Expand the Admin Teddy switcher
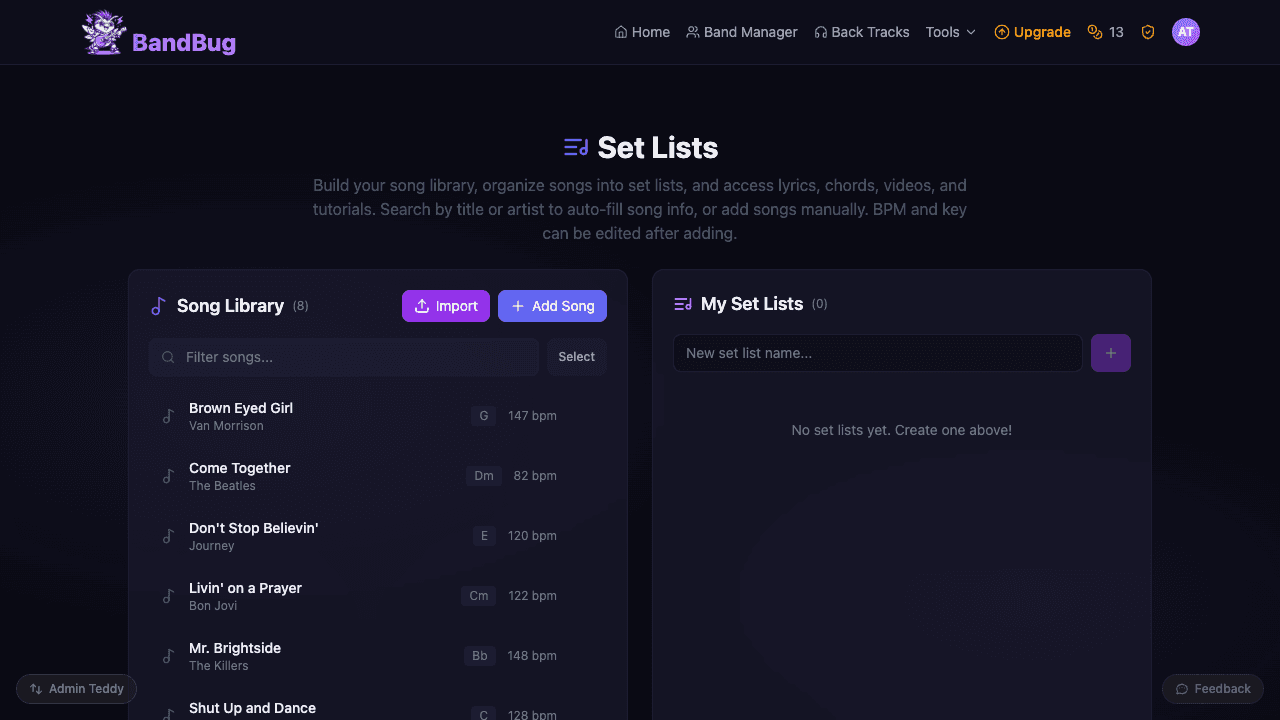The width and height of the screenshot is (1280, 720). tap(76, 688)
